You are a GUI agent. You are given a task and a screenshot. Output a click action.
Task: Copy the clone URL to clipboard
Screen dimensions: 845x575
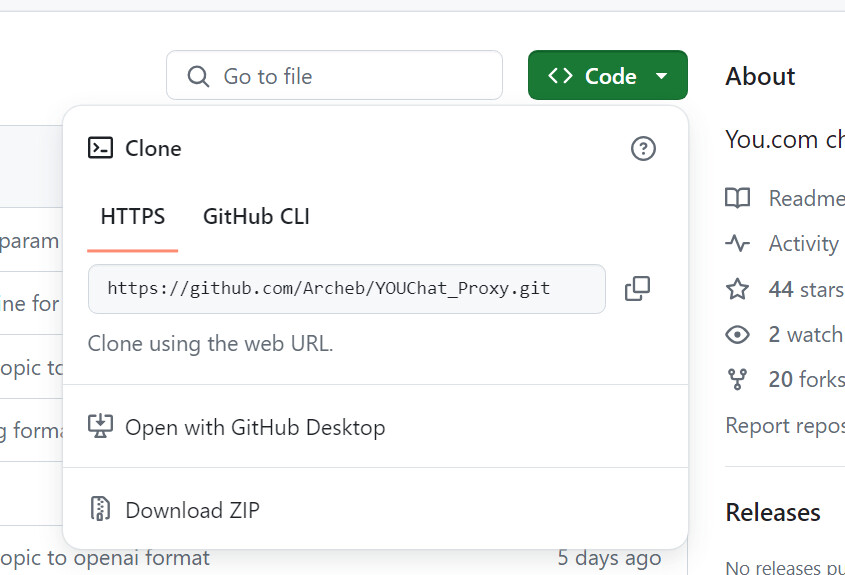coord(637,289)
